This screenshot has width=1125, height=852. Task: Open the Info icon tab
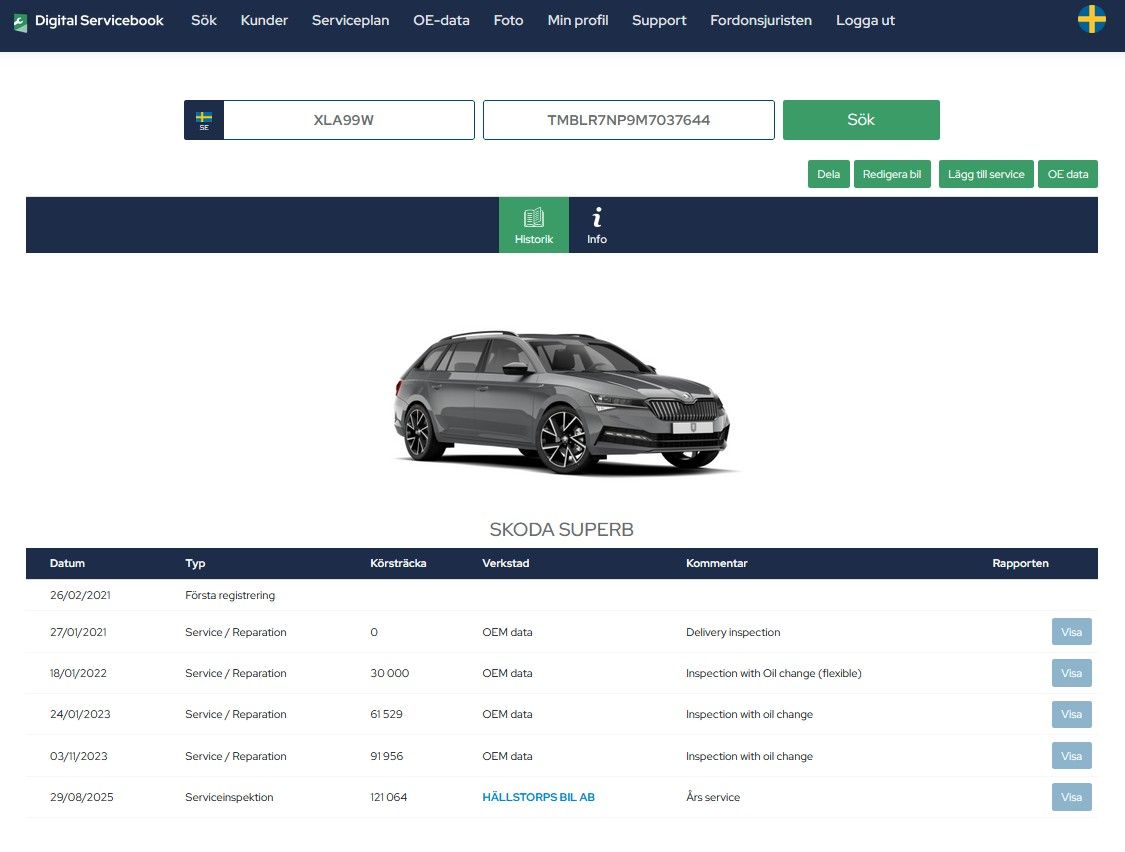597,225
